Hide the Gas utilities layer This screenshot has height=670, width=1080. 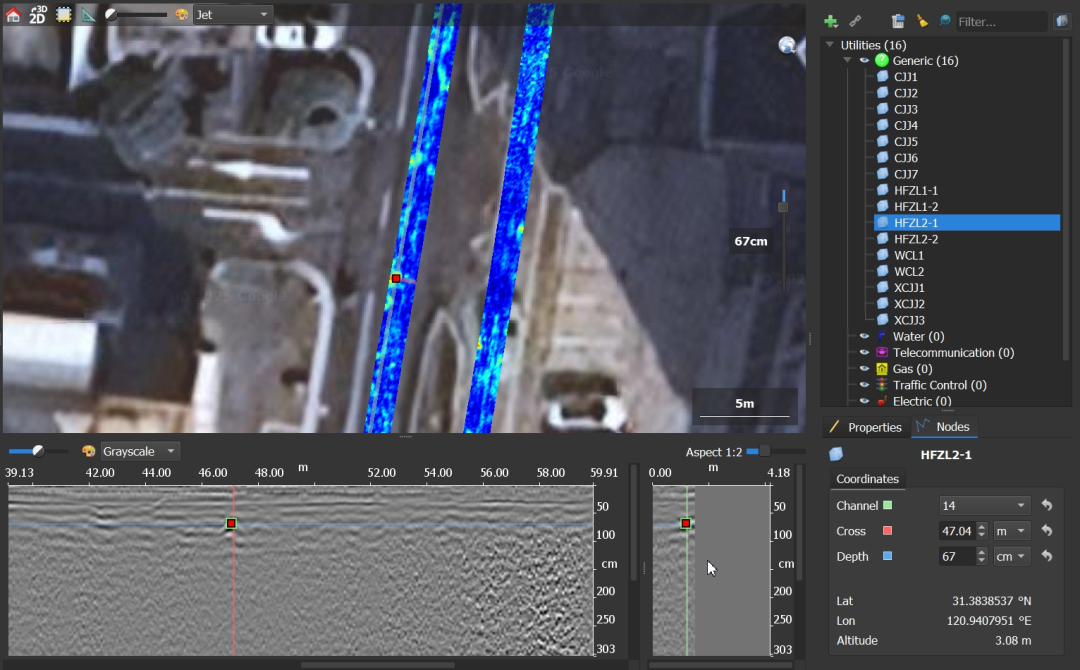(x=865, y=369)
